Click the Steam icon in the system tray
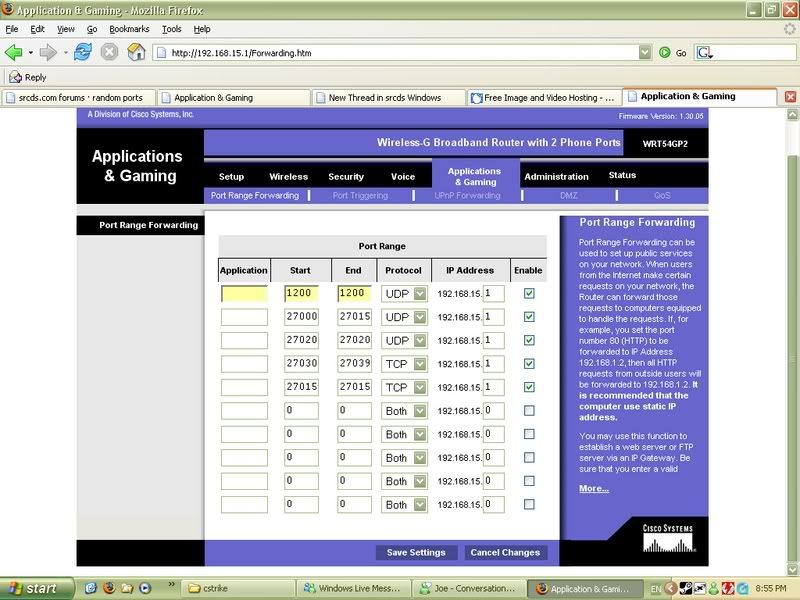 [x=685, y=588]
